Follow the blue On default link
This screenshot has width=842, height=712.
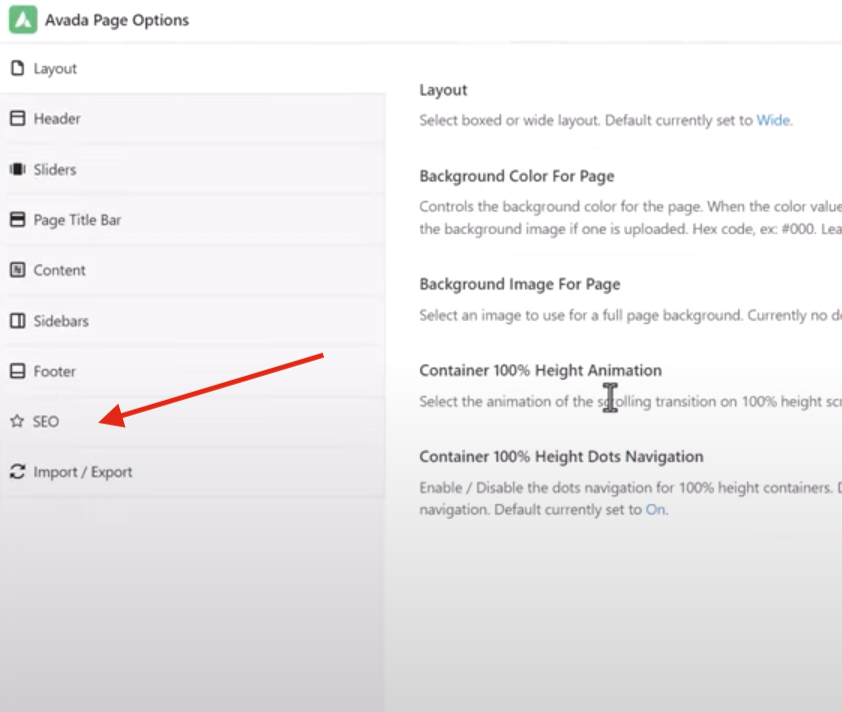[655, 509]
